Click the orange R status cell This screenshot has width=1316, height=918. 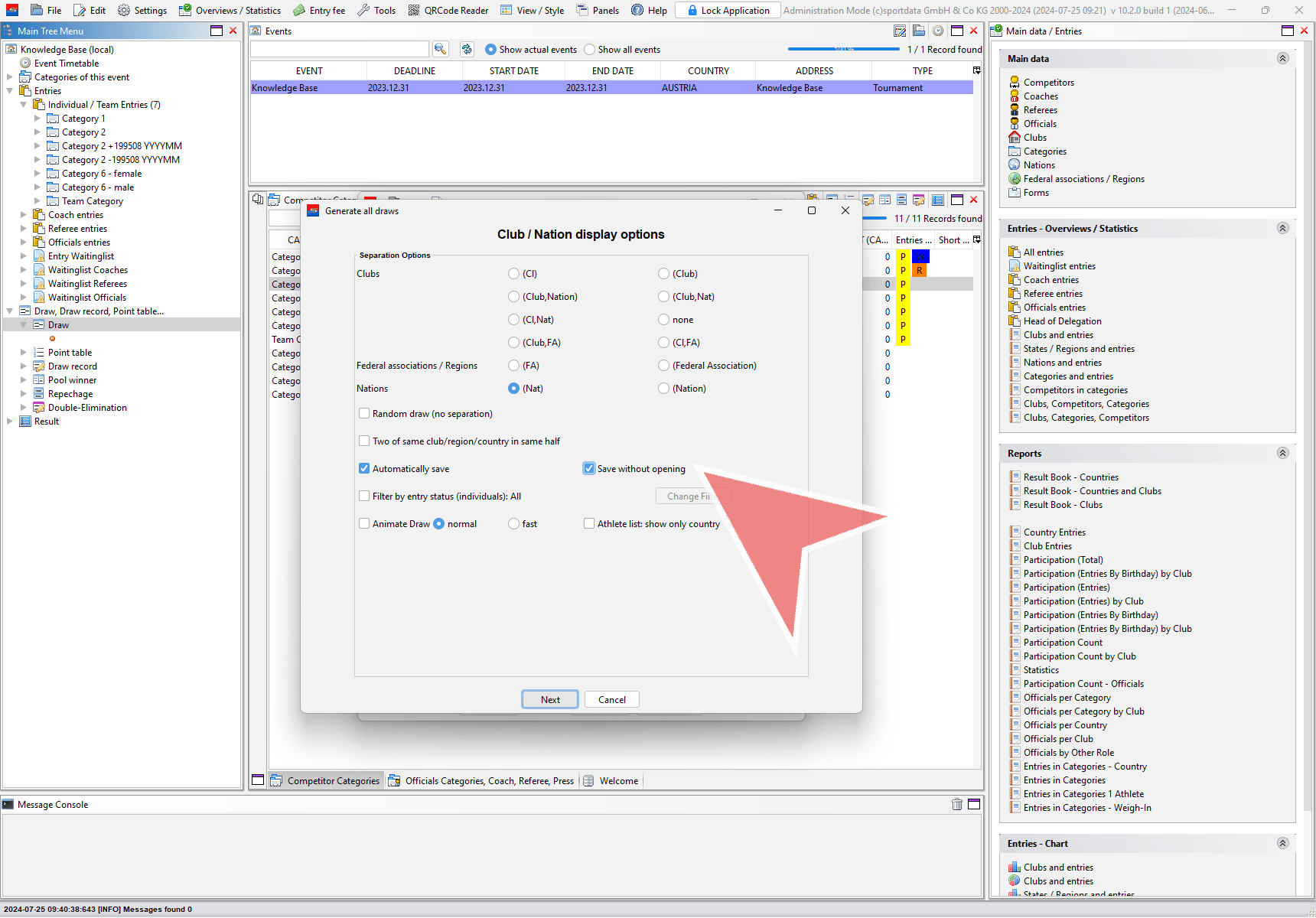(x=920, y=271)
